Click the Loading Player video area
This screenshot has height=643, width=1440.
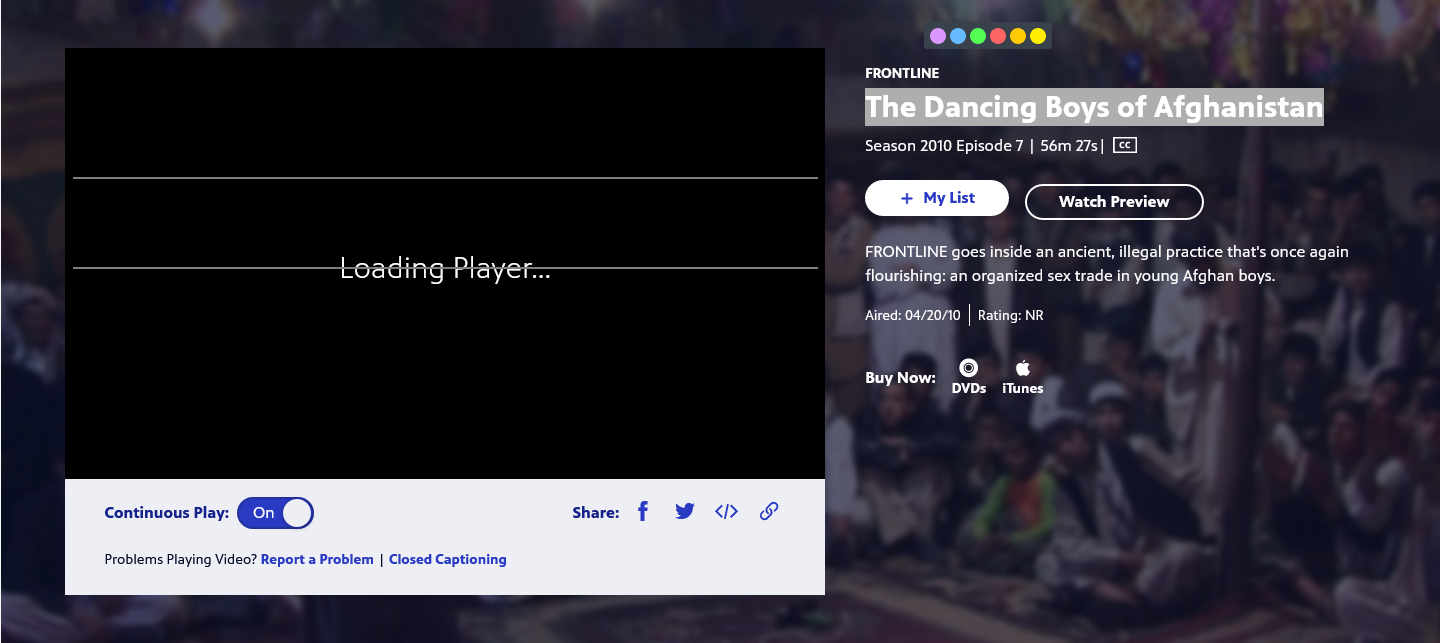pyautogui.click(x=445, y=264)
